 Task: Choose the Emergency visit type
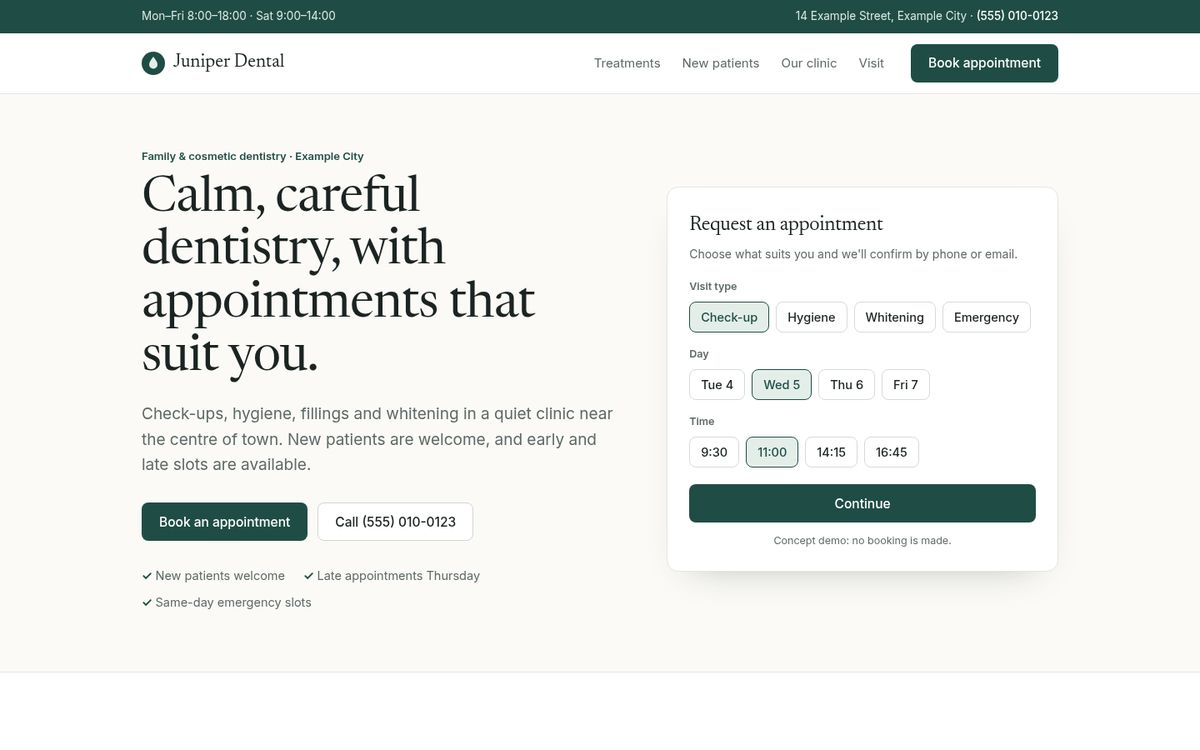986,317
